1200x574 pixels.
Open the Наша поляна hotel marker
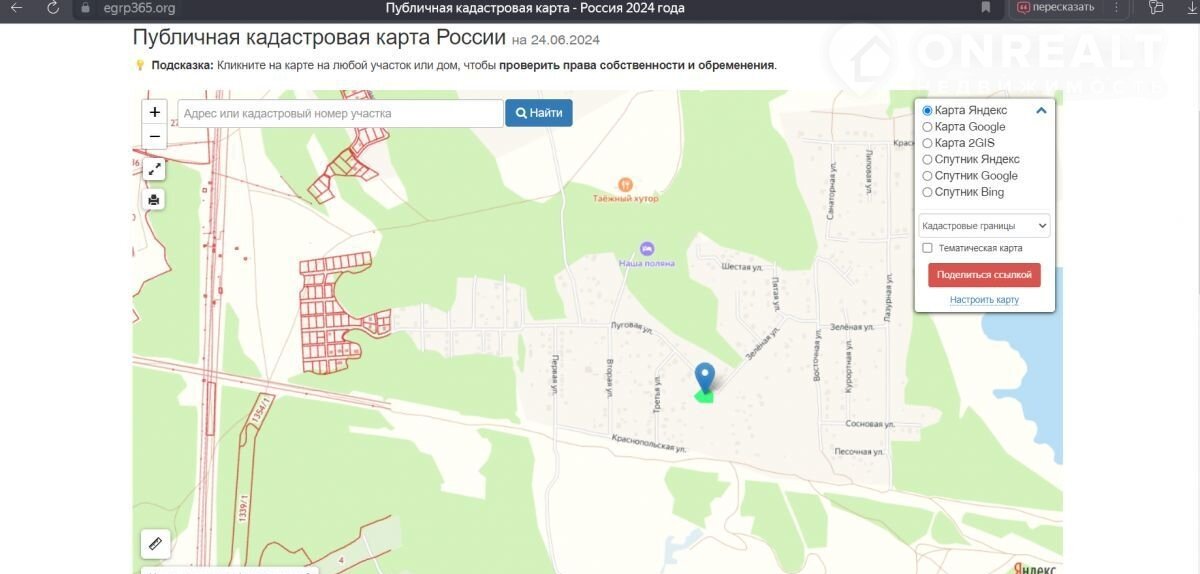point(646,248)
